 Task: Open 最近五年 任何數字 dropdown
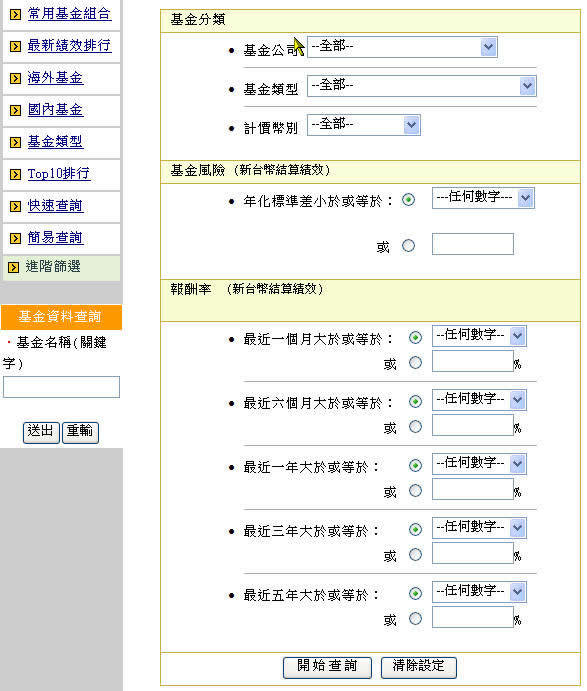[x=479, y=591]
